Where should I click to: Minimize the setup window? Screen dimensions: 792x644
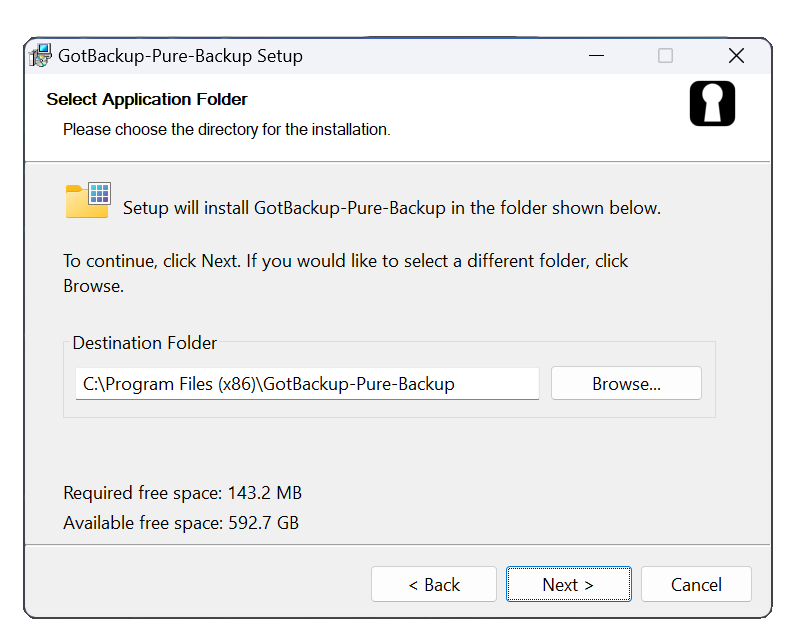(597, 56)
